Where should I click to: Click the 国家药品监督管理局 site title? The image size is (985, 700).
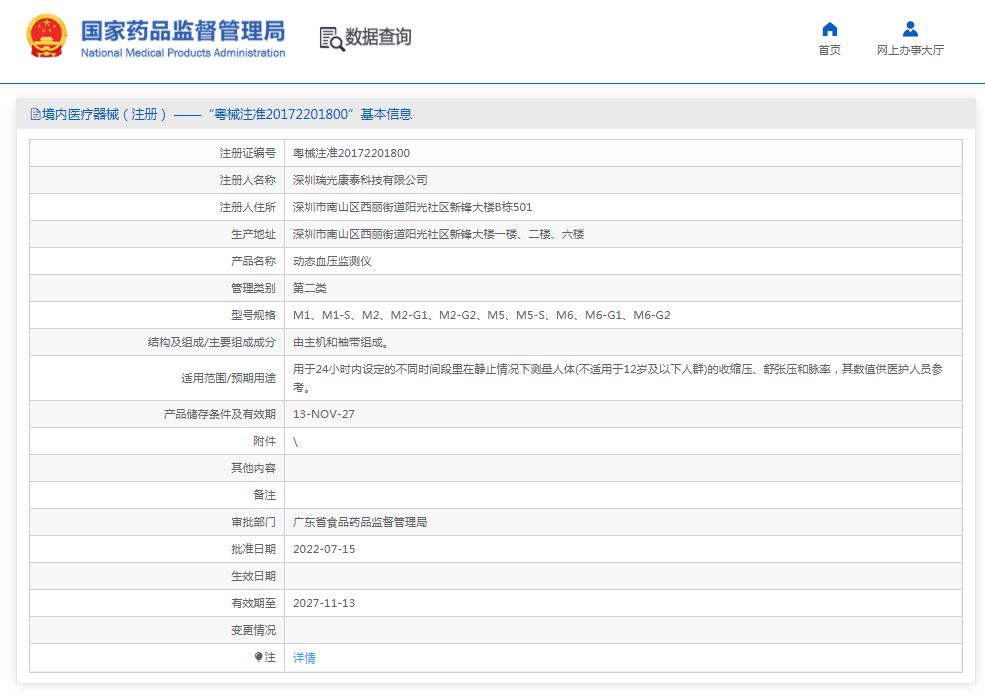point(183,29)
